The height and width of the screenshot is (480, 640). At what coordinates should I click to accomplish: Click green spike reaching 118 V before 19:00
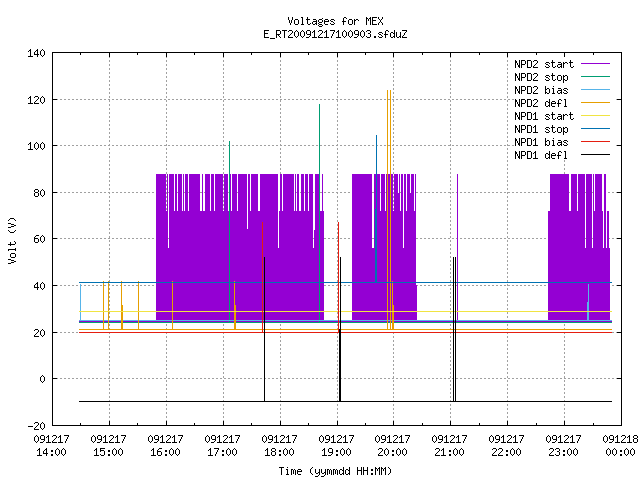[x=320, y=213]
